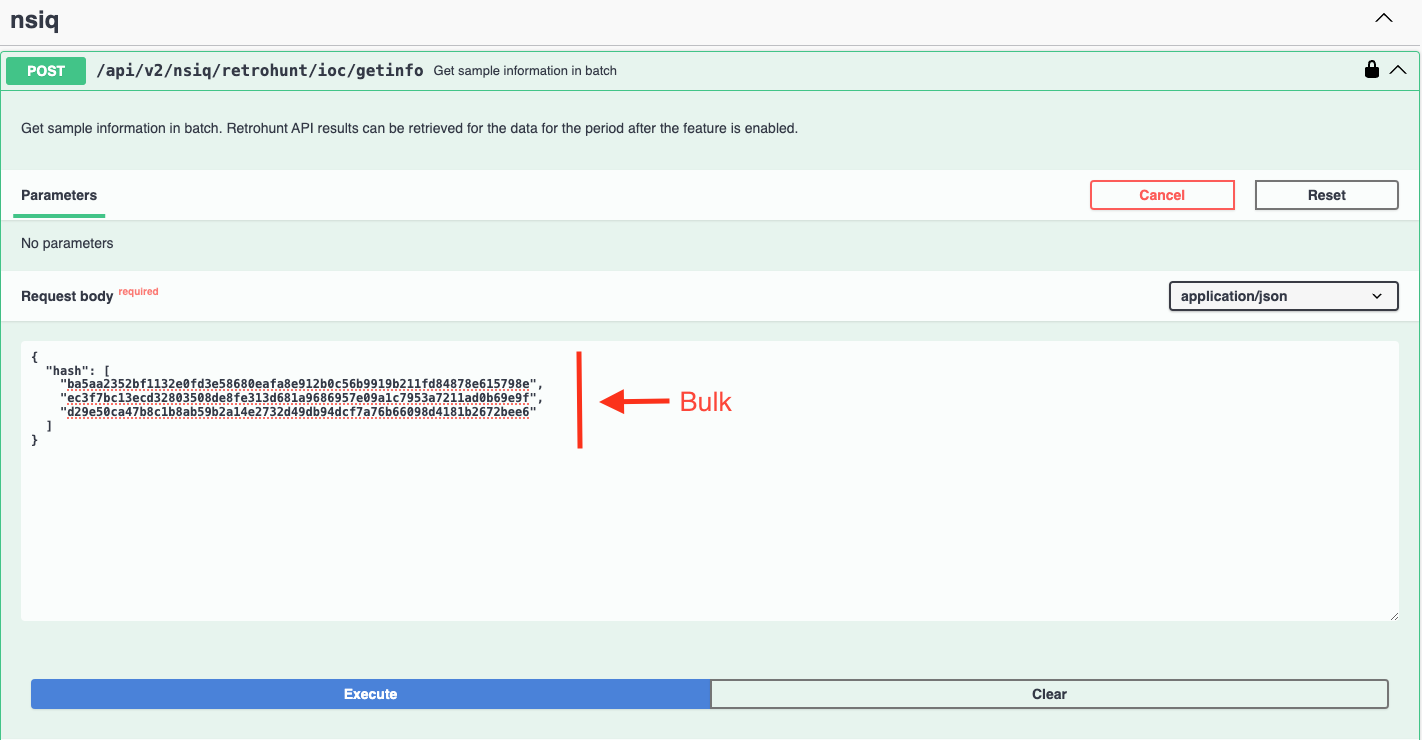The height and width of the screenshot is (740, 1422).
Task: Collapse the getinfo endpoint chevron
Action: tap(1398, 70)
